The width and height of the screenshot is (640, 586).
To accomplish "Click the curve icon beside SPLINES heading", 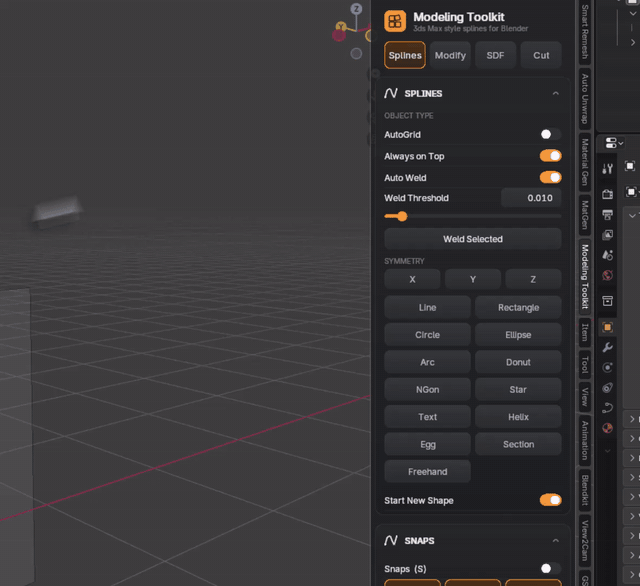I will [x=391, y=93].
